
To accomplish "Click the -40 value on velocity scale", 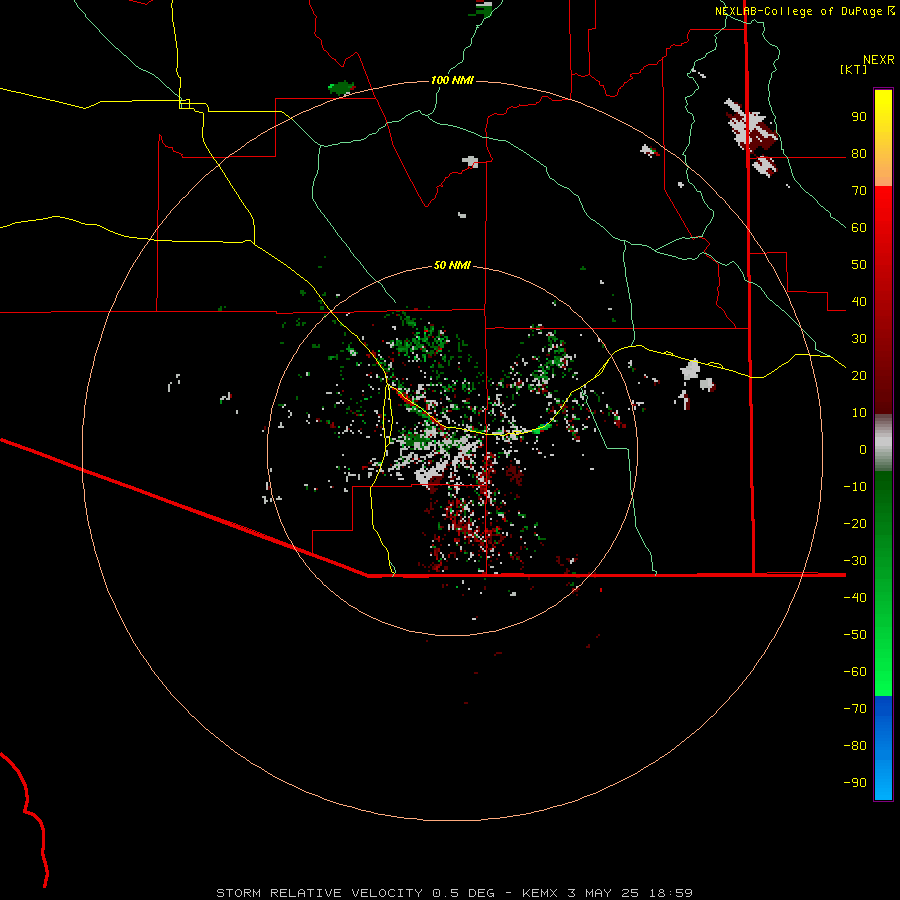I will [855, 598].
